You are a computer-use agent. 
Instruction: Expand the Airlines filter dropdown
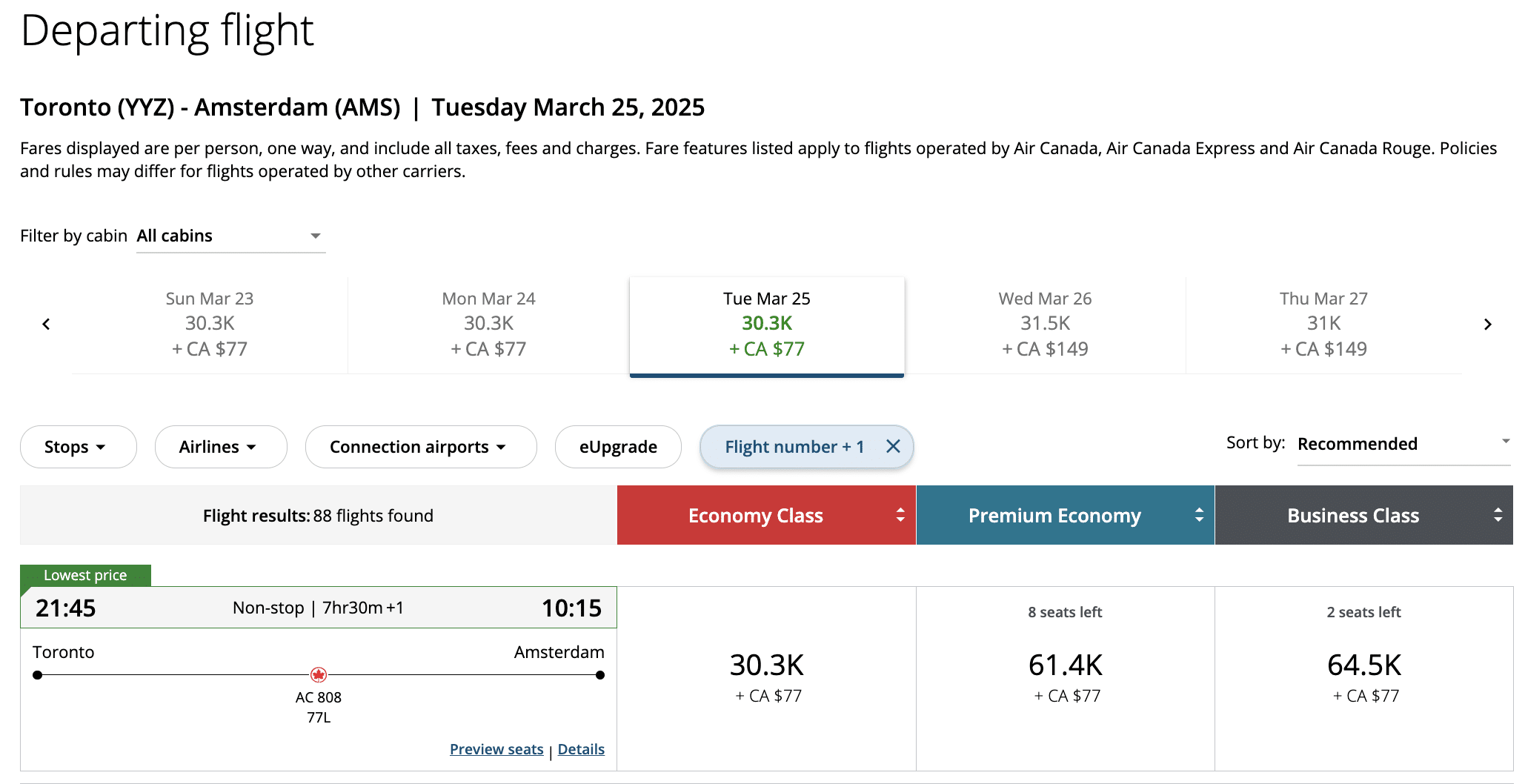(220, 447)
